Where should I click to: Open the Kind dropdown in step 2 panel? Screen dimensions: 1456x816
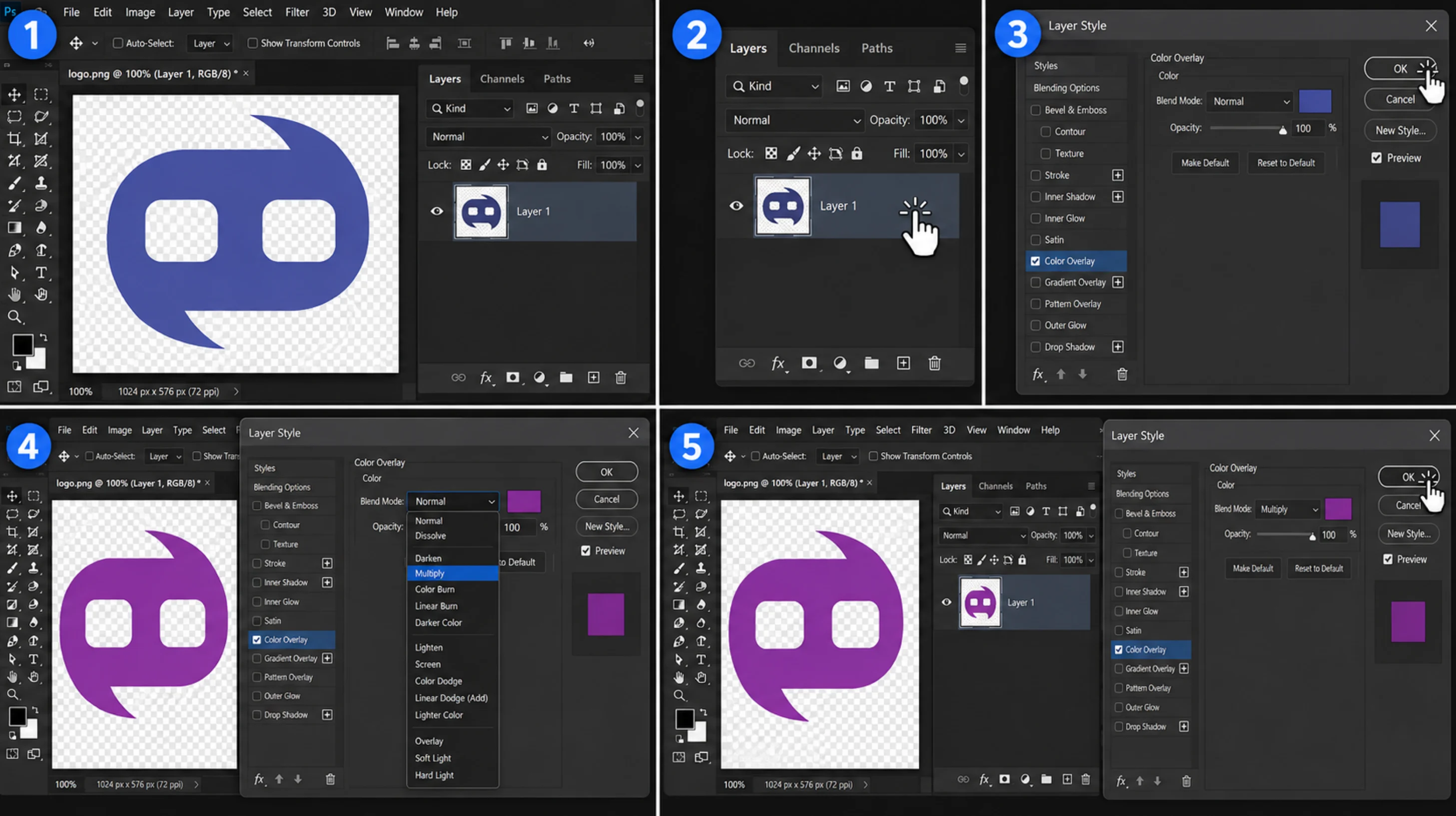(774, 86)
